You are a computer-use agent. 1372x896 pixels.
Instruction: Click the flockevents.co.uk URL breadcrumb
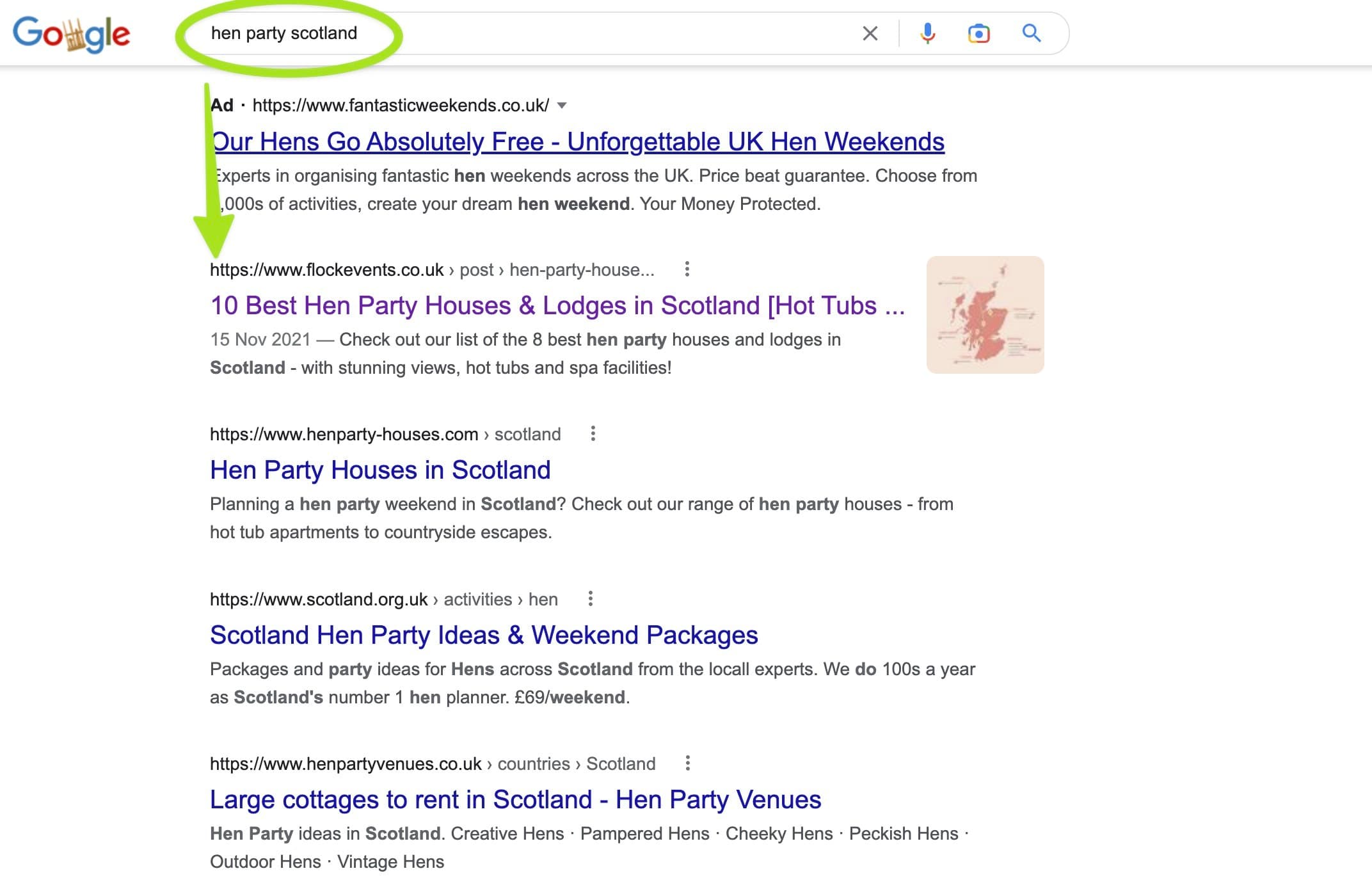(432, 270)
